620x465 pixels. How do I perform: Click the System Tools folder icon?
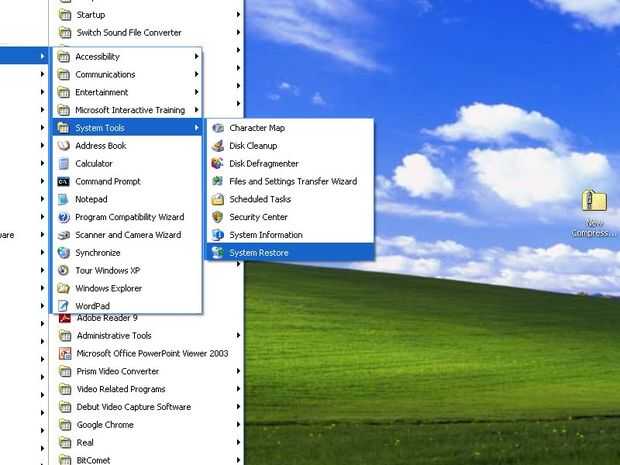coord(64,128)
